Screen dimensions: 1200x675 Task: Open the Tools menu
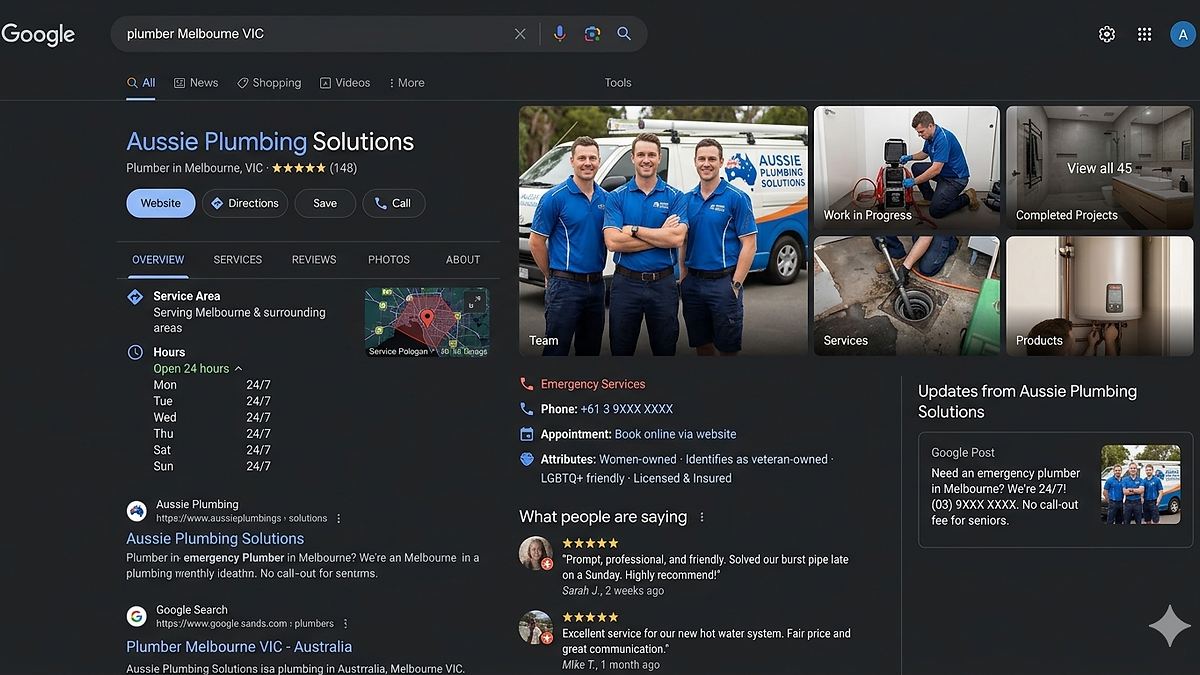pyautogui.click(x=618, y=83)
